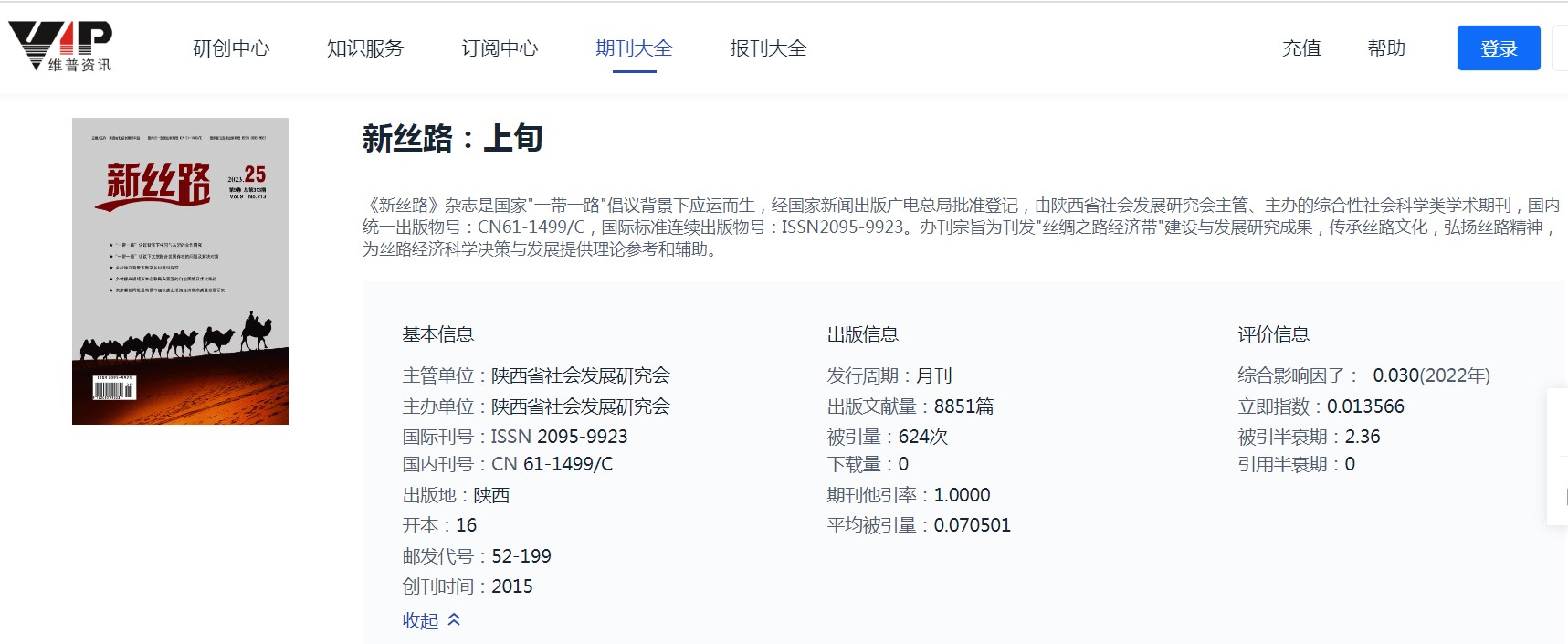Image resolution: width=1568 pixels, height=644 pixels.
Task: Click the 发行周期 月刊 value
Action: pos(934,375)
